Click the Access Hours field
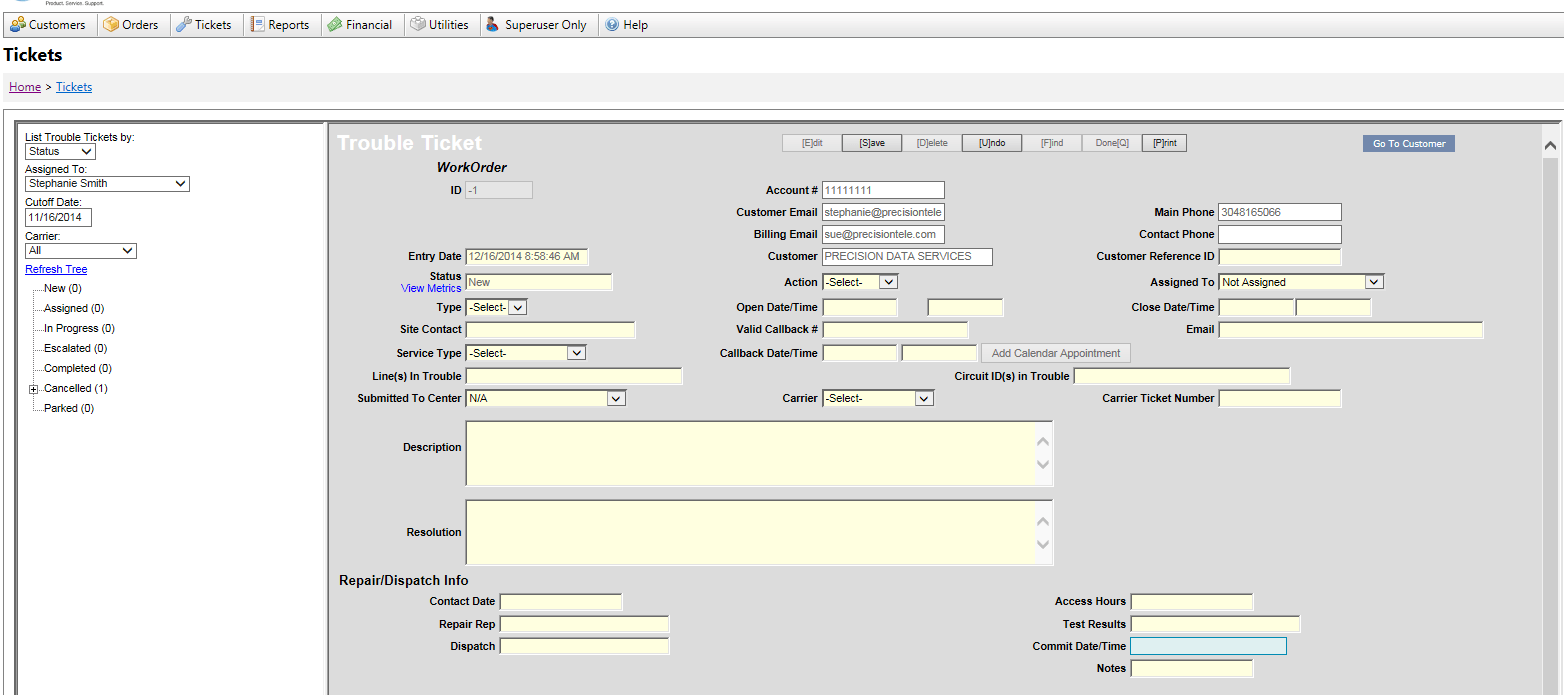 point(1192,602)
